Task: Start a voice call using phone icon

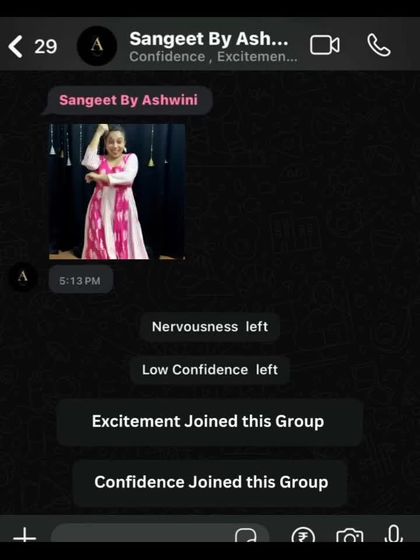Action: [379, 45]
